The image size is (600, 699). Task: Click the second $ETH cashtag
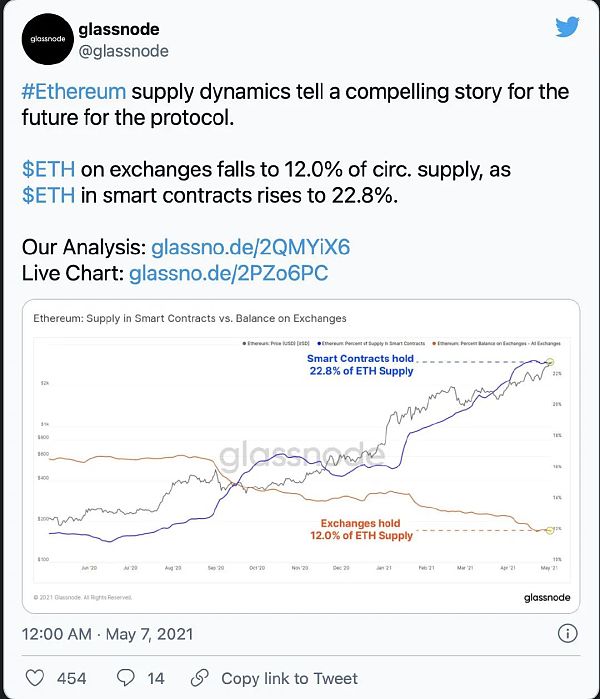[48, 195]
